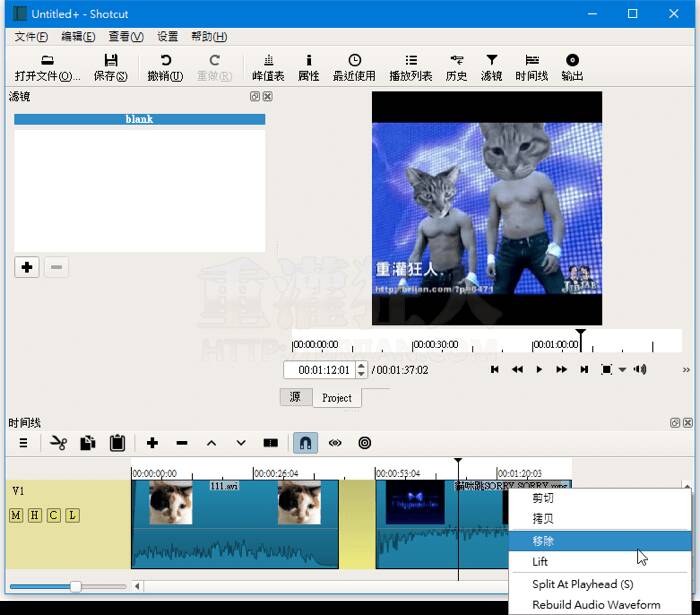The image size is (700, 615).
Task: Toggle composite on V1 with C button
Action: point(54,515)
